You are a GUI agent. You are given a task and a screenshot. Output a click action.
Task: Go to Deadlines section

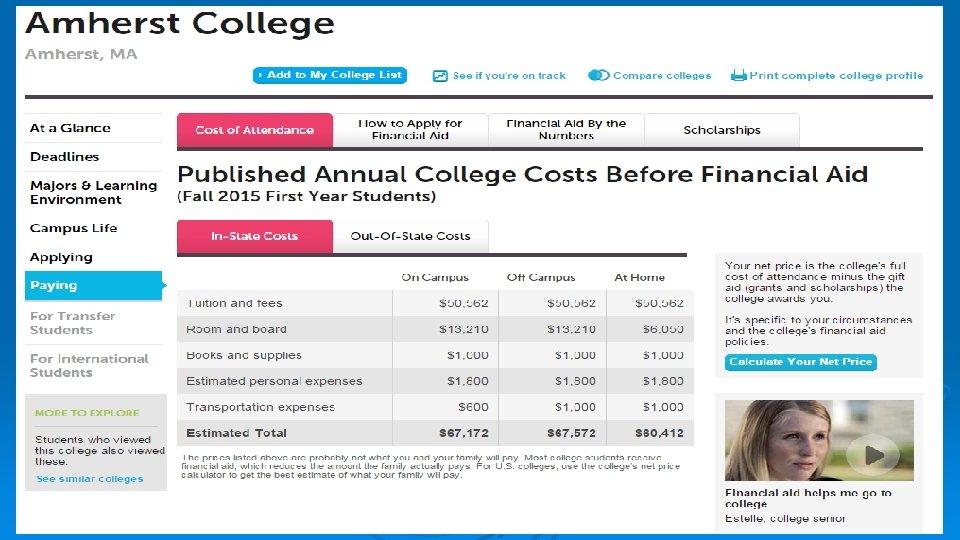tap(65, 157)
